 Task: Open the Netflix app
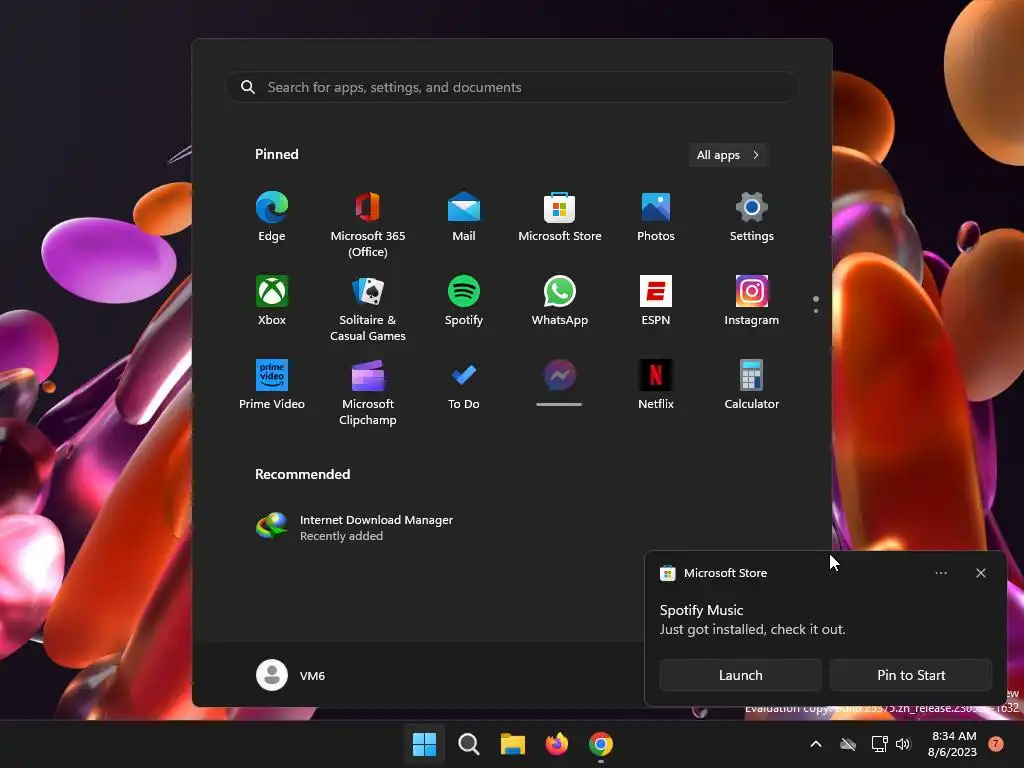[x=656, y=385]
